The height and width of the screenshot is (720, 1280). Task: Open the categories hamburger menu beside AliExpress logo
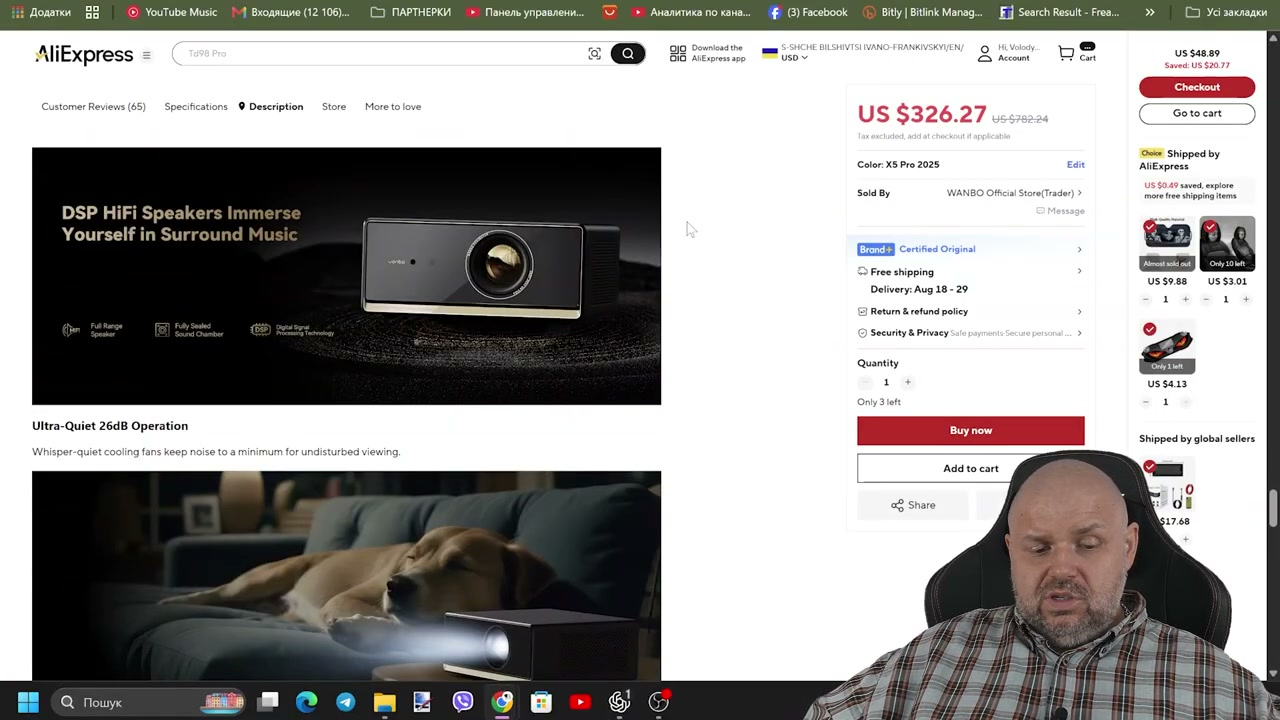click(146, 55)
